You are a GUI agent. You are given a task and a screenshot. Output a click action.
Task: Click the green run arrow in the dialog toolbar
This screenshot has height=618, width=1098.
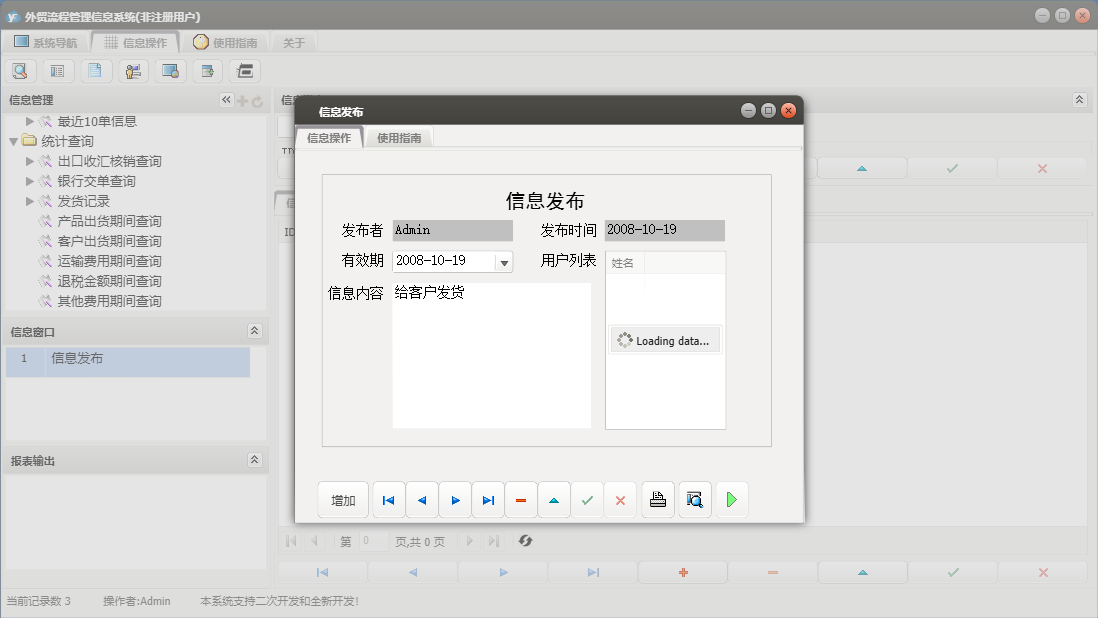coord(731,499)
